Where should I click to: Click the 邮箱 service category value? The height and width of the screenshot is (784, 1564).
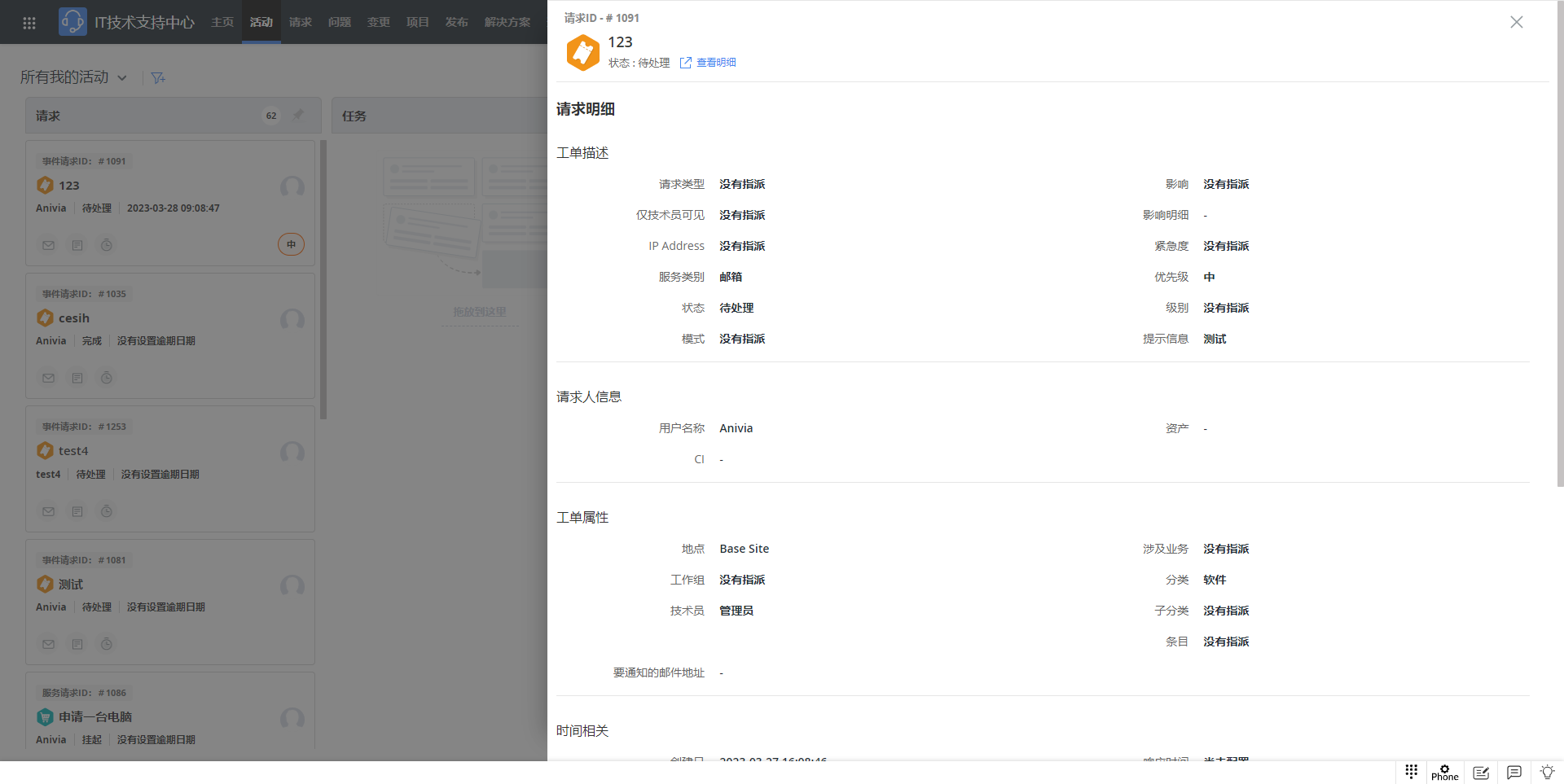[731, 278]
